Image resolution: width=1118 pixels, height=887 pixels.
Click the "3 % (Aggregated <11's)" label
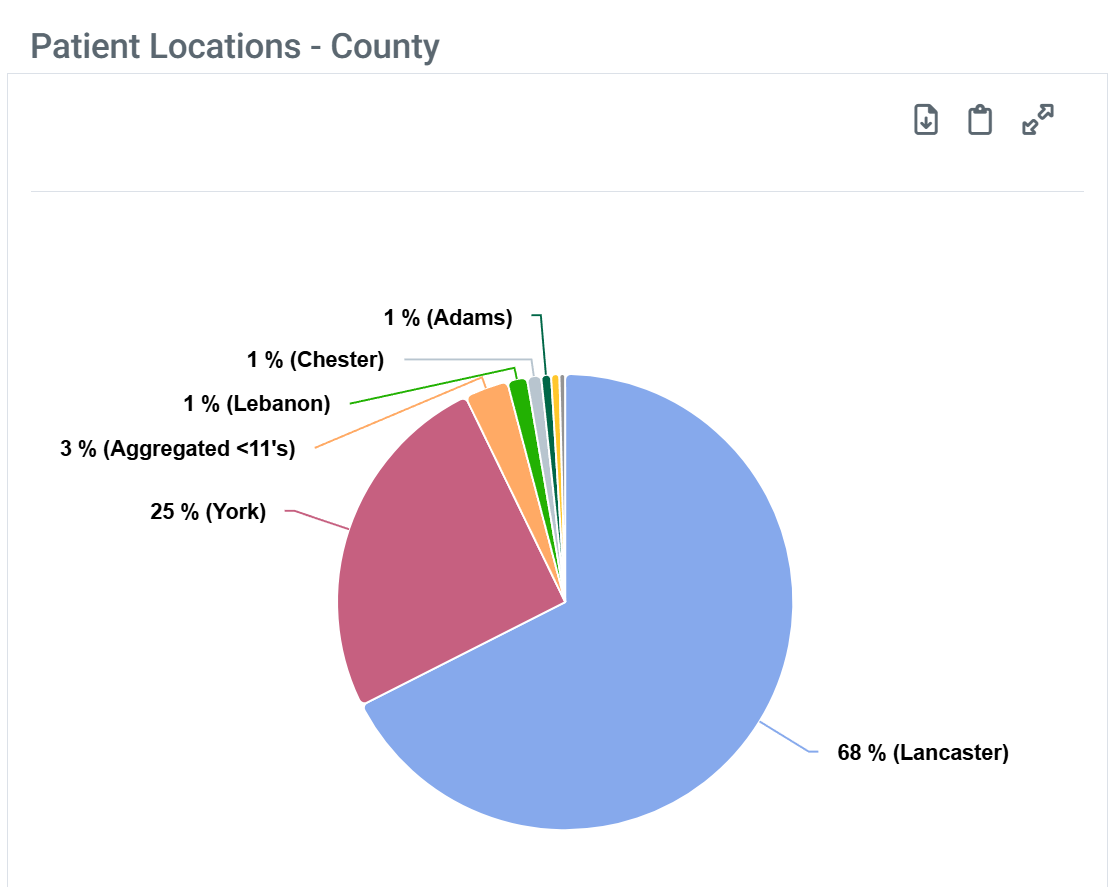coord(178,449)
